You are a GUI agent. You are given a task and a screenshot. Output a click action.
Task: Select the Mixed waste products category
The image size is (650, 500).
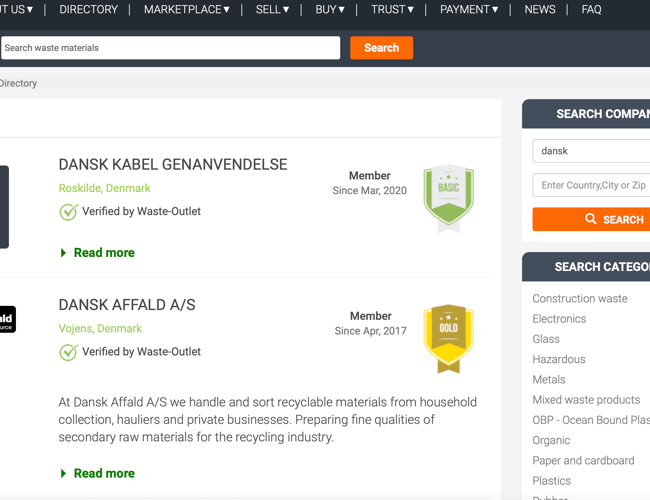click(586, 400)
